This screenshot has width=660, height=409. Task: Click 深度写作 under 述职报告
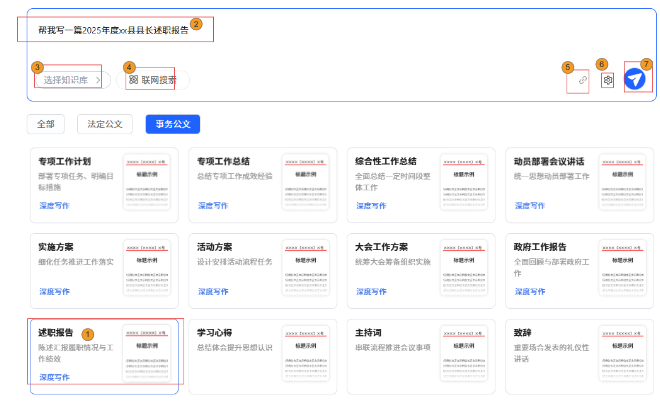54,377
